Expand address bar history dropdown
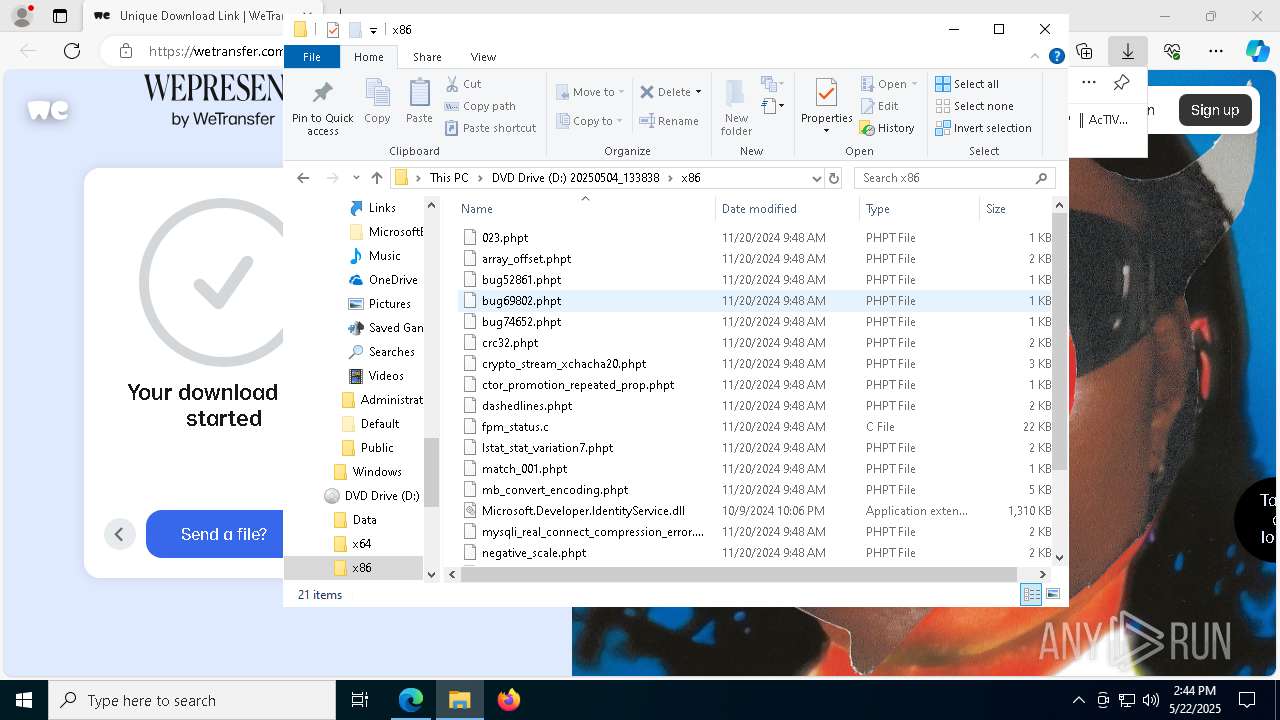Screen dimensions: 1280x720 (817, 178)
